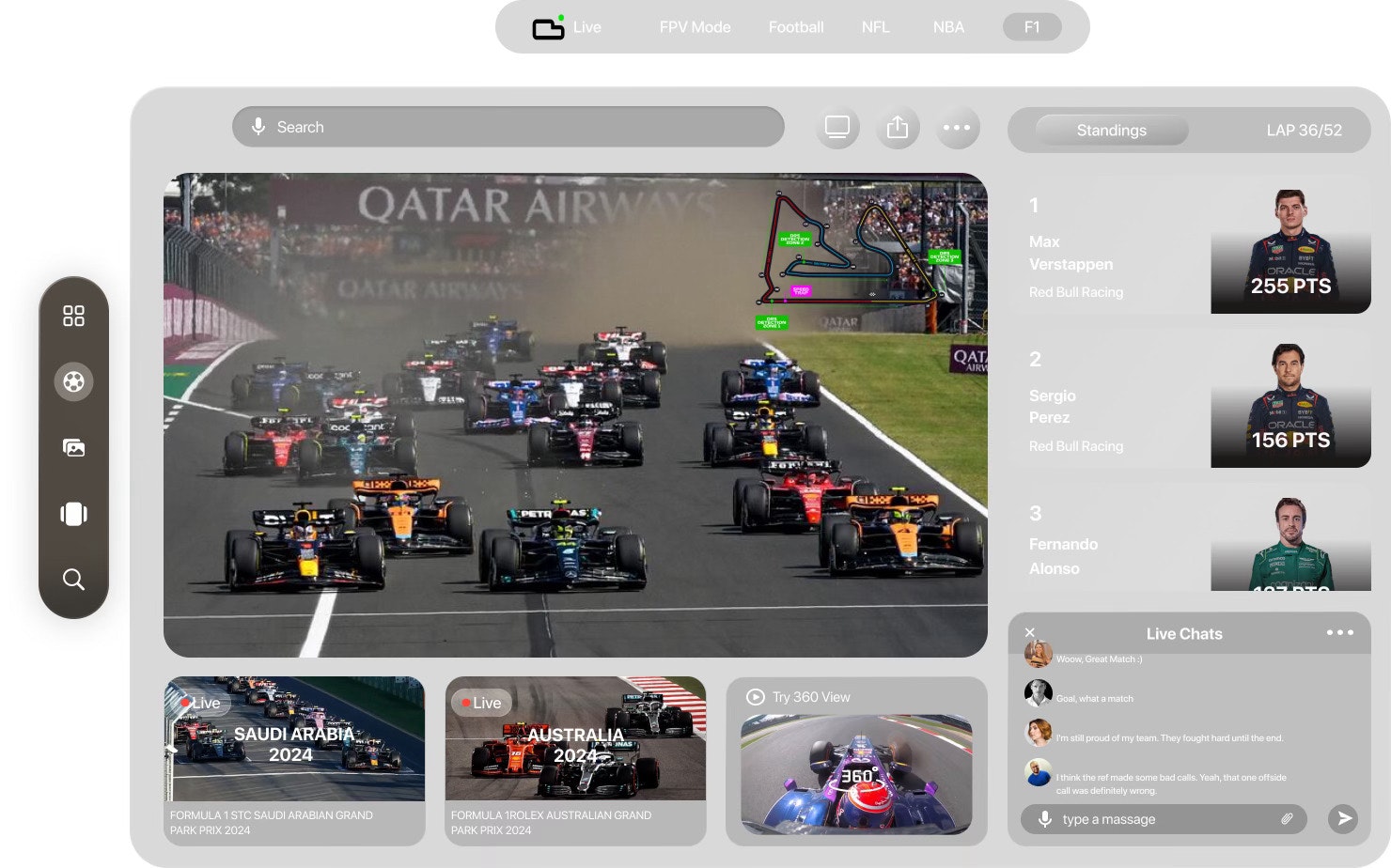
Task: Switch to FPV Mode tab
Action: click(x=695, y=27)
